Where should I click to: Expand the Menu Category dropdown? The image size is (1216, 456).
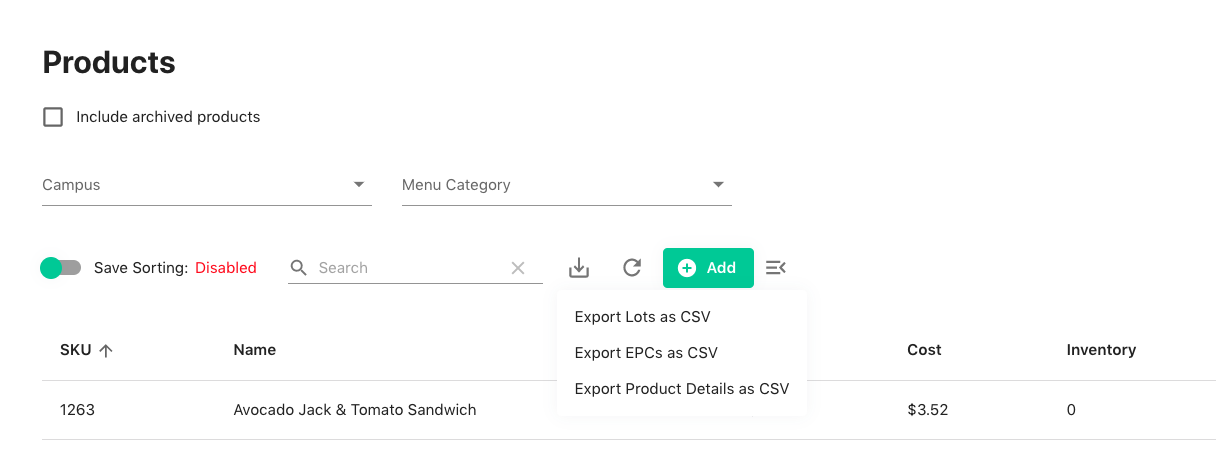(x=567, y=185)
